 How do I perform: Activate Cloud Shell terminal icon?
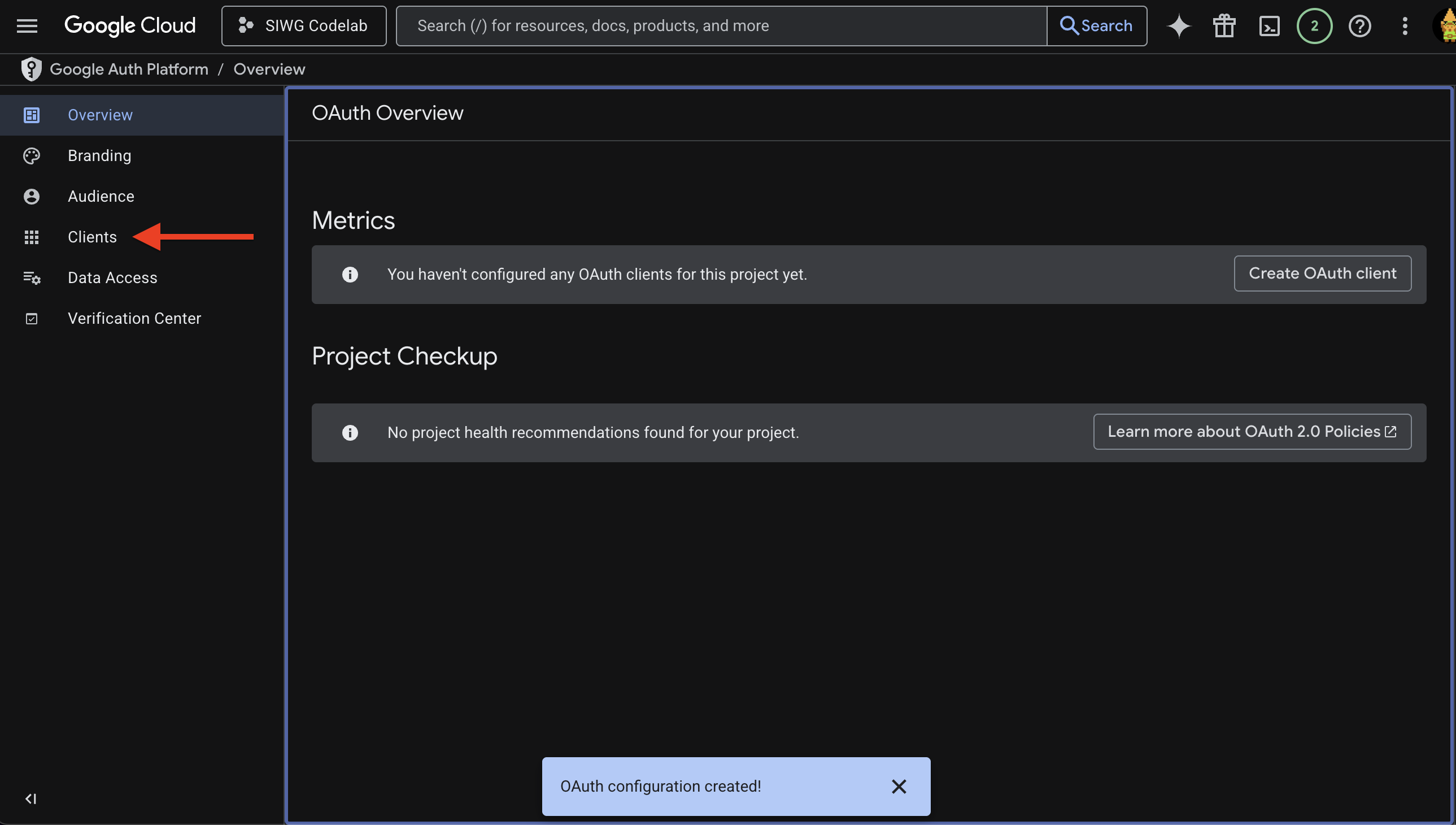[x=1269, y=25]
